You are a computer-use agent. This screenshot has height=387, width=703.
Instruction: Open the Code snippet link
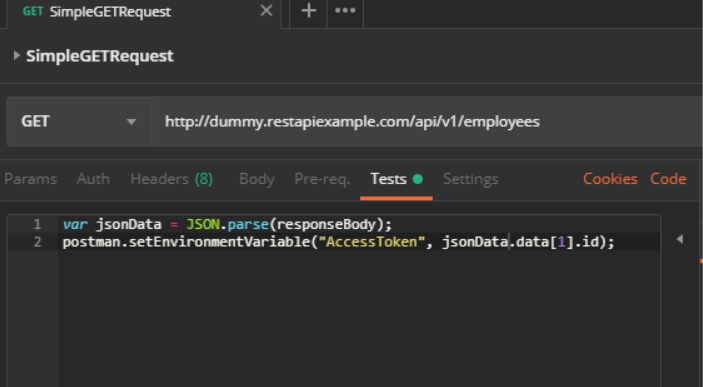click(668, 179)
